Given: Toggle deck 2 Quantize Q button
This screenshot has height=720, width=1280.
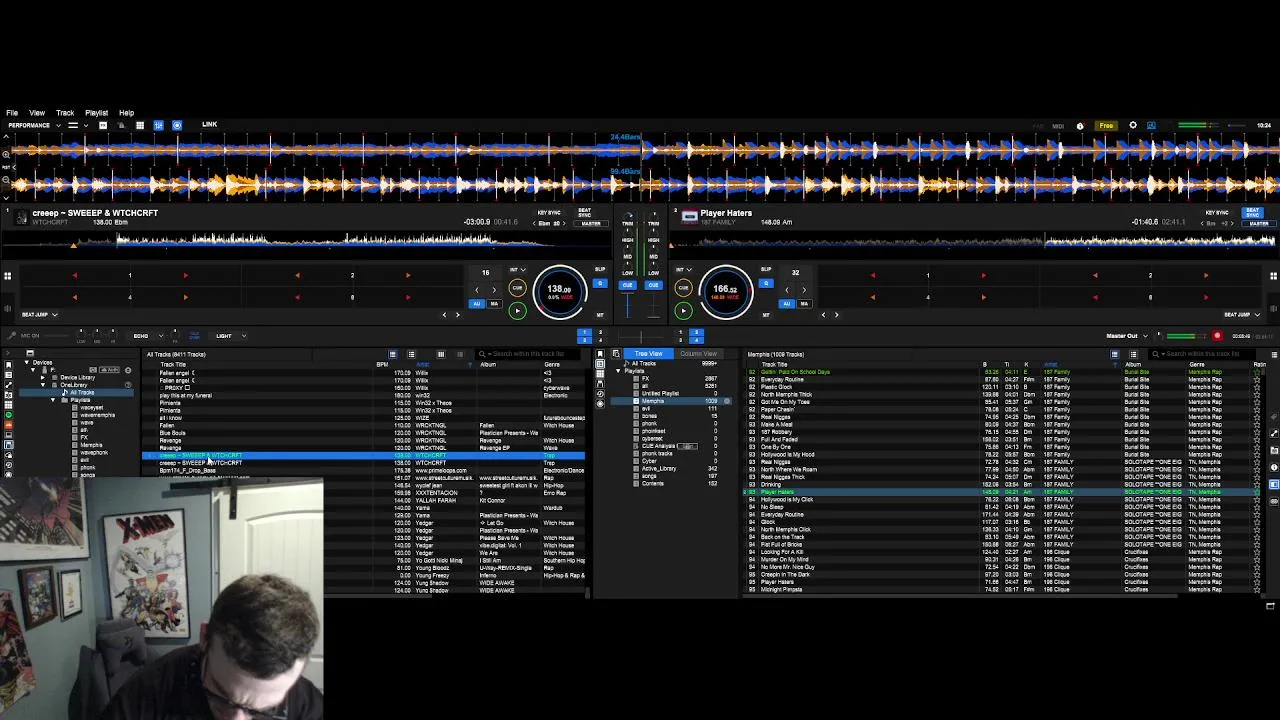Looking at the screenshot, I should [x=766, y=283].
